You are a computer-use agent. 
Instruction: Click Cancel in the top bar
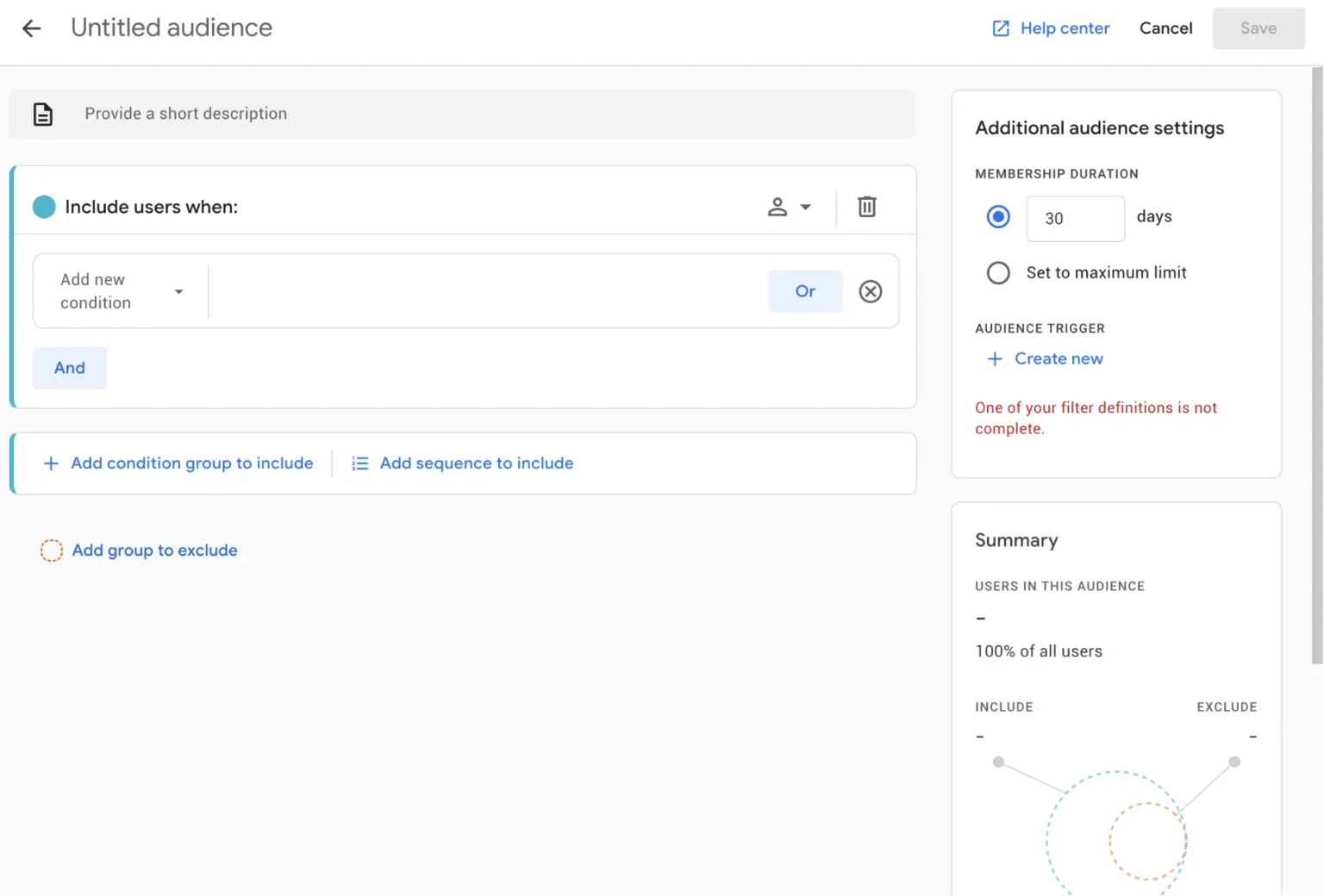click(x=1165, y=28)
